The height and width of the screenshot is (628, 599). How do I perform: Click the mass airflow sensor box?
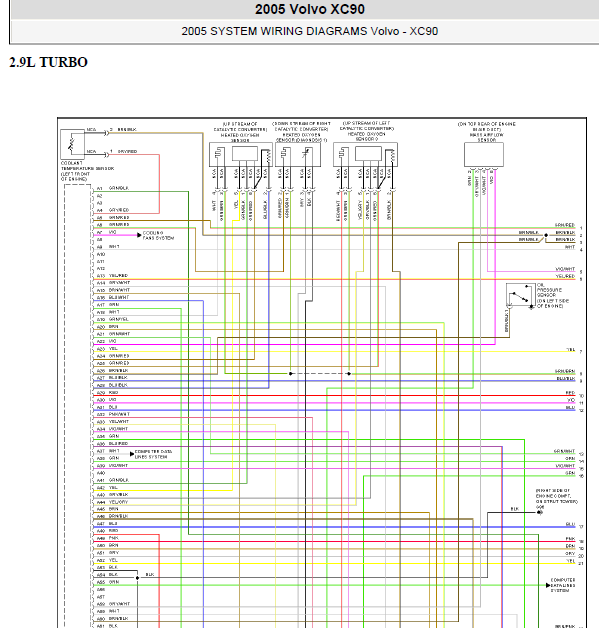[484, 155]
